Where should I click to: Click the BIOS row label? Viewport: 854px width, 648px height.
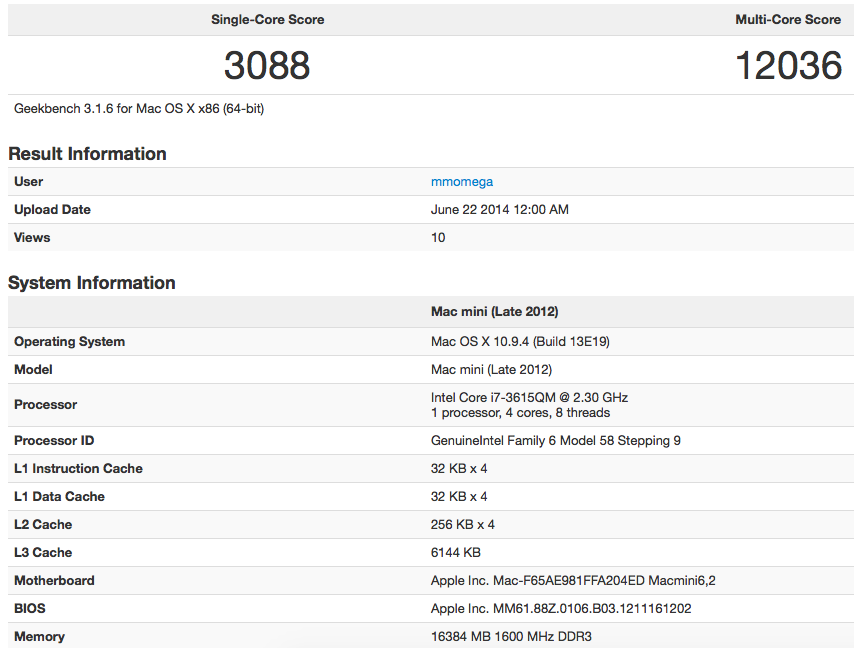pyautogui.click(x=29, y=608)
